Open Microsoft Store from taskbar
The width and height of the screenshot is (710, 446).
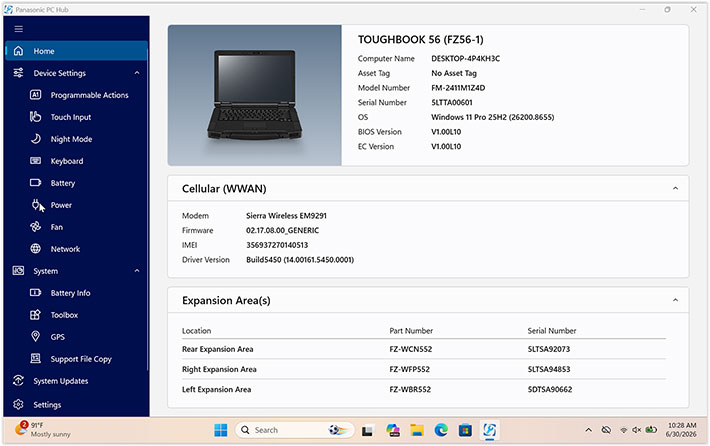(x=465, y=430)
